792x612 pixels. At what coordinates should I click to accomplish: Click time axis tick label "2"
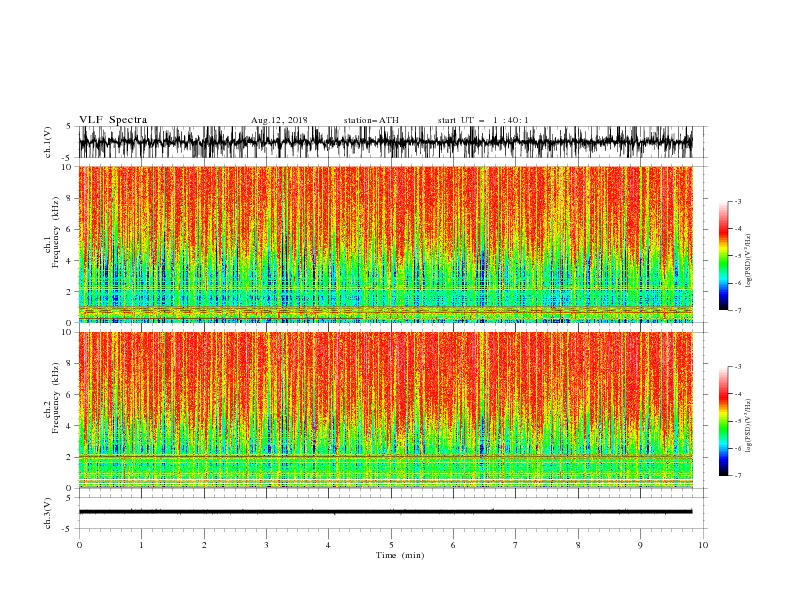(204, 545)
